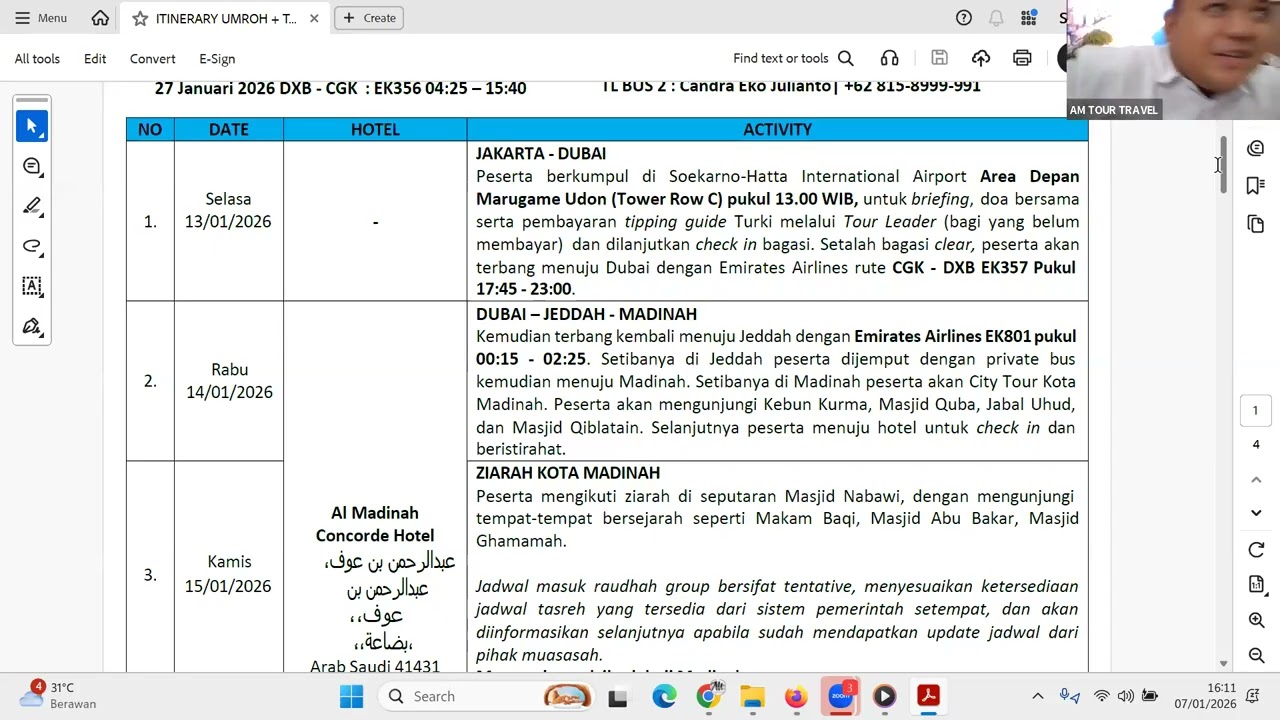
Task: Zoom in with the magnifier plus
Action: pyautogui.click(x=1256, y=620)
